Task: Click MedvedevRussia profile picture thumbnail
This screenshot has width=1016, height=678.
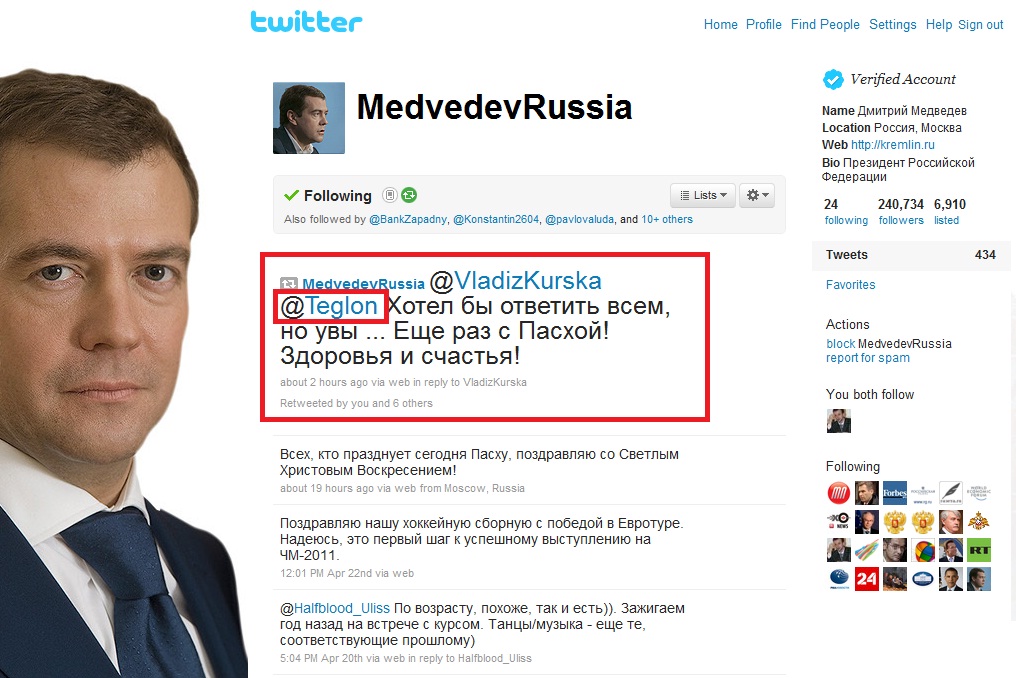Action: click(x=309, y=118)
